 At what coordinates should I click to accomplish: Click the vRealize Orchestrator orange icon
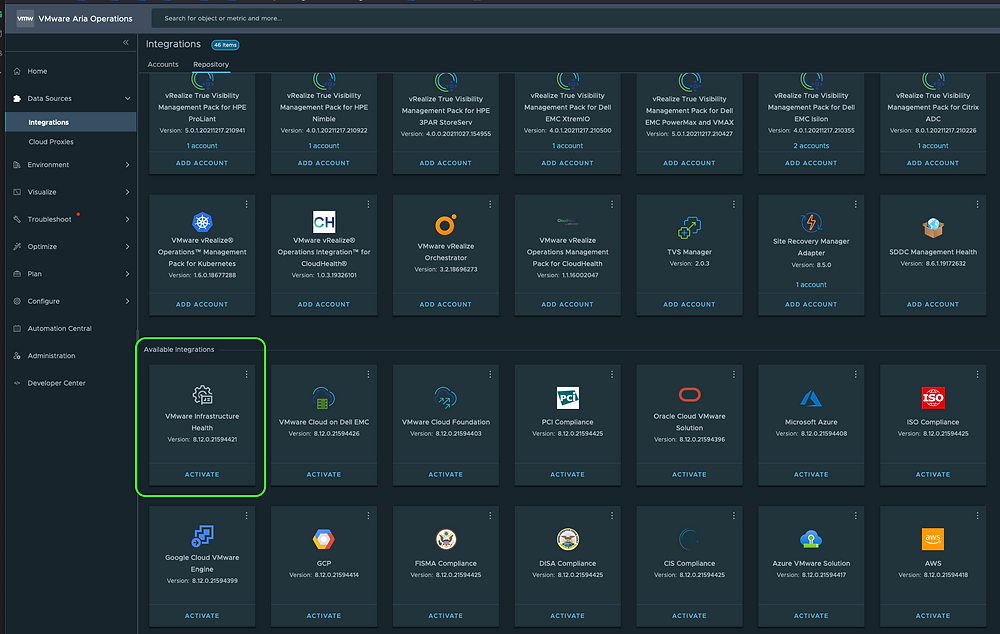coord(446,225)
